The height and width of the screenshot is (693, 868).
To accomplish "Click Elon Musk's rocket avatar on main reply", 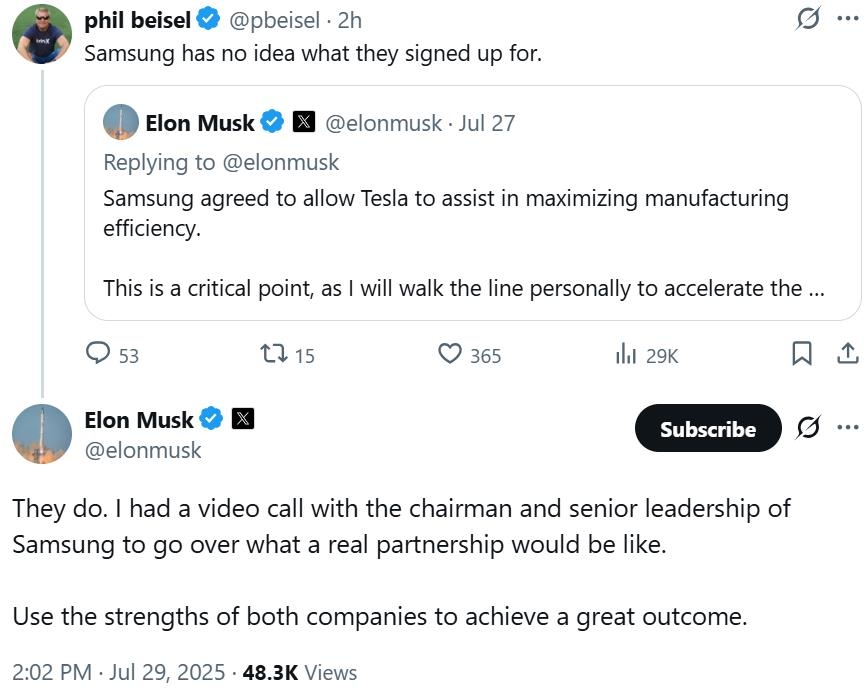I will coord(42,434).
